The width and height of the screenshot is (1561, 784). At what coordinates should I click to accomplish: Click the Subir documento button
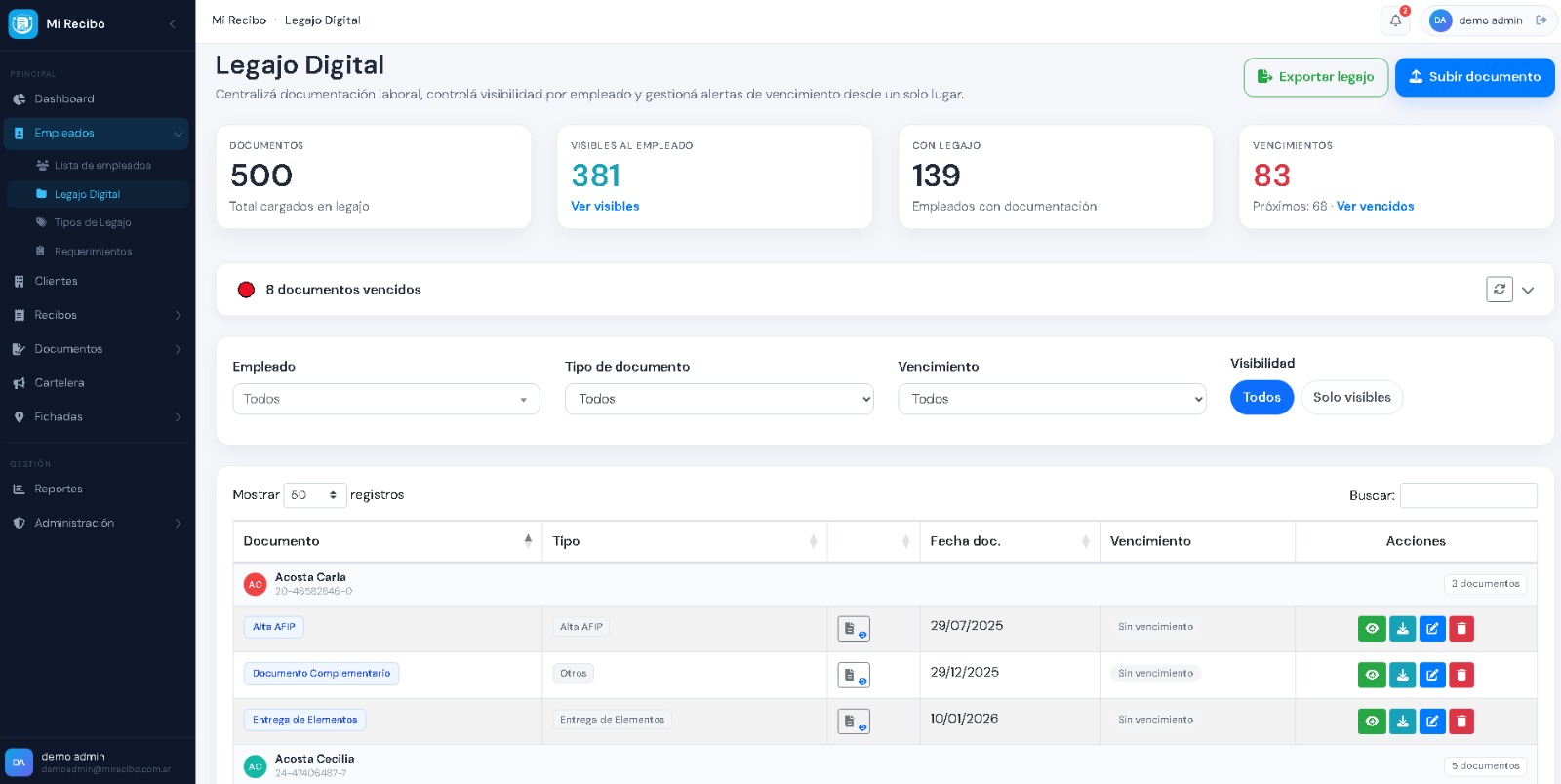1474,77
